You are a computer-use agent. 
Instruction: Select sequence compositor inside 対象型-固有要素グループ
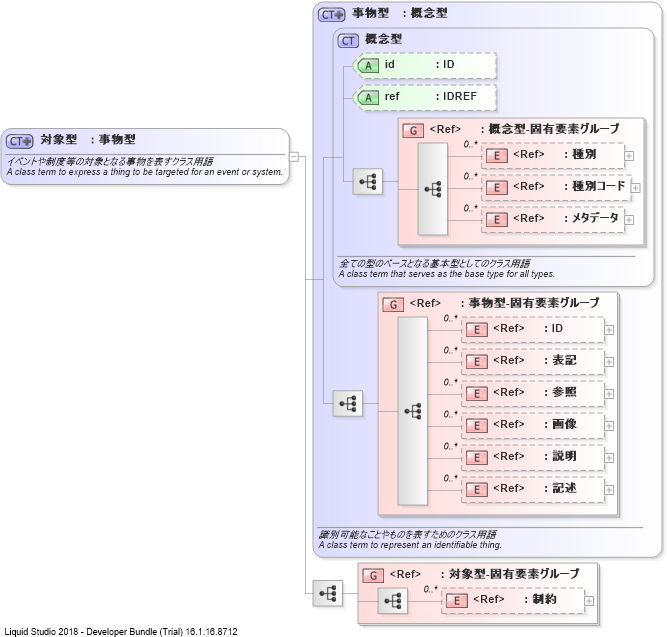tap(393, 601)
